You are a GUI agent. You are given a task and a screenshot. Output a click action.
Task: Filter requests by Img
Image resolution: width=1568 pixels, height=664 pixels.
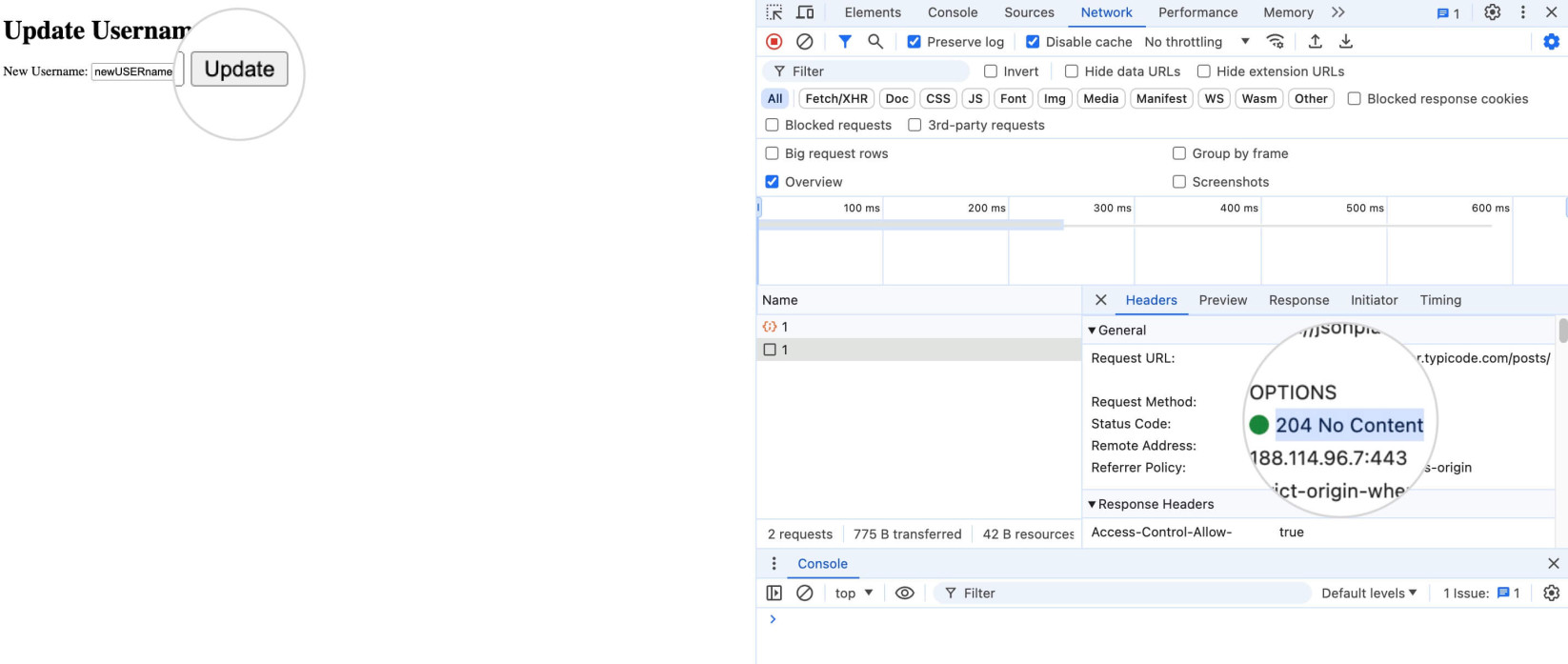coord(1055,99)
